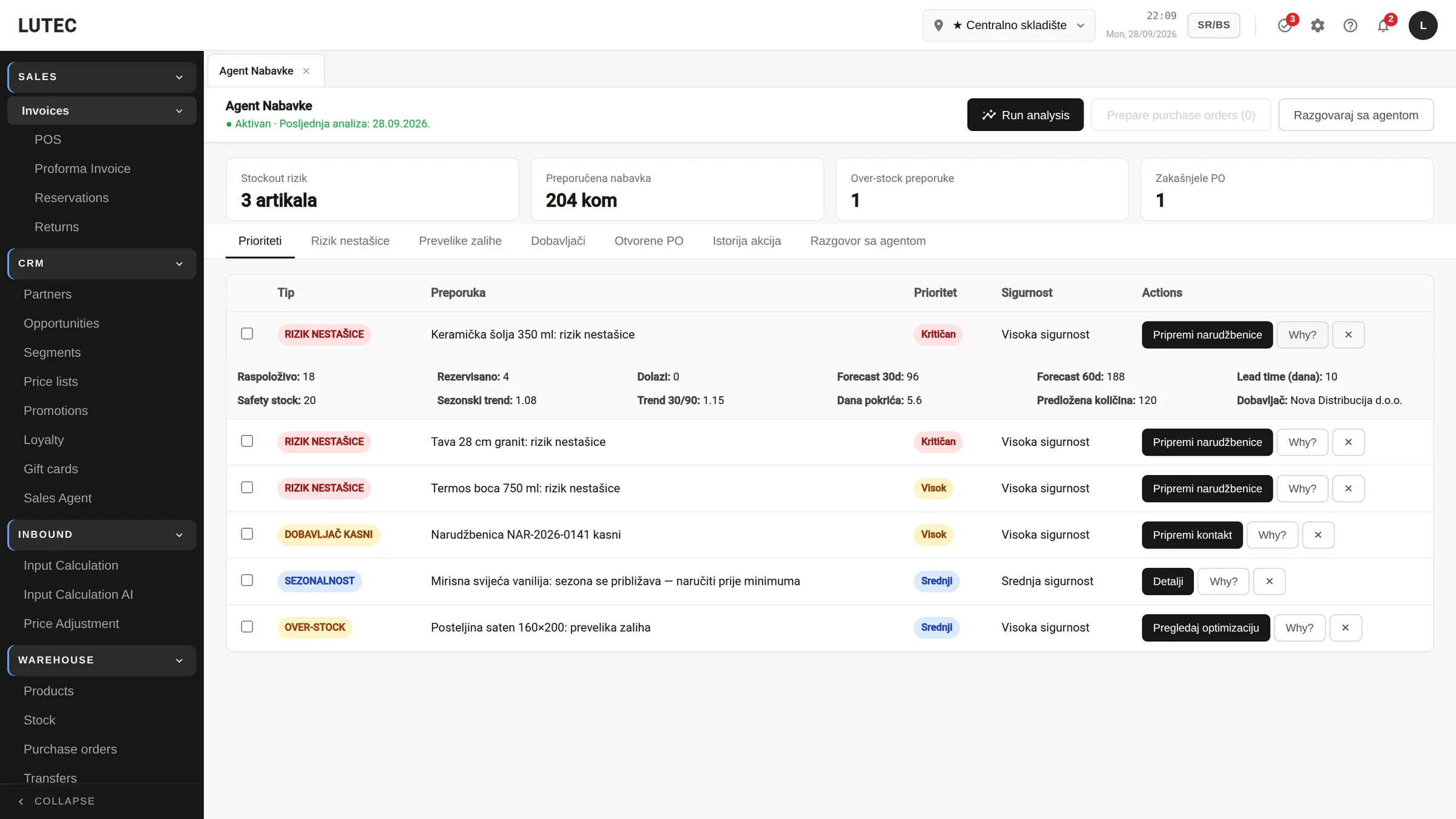The image size is (1456, 819).
Task: Click Why? for Tava 28 cm granit
Action: (1302, 442)
